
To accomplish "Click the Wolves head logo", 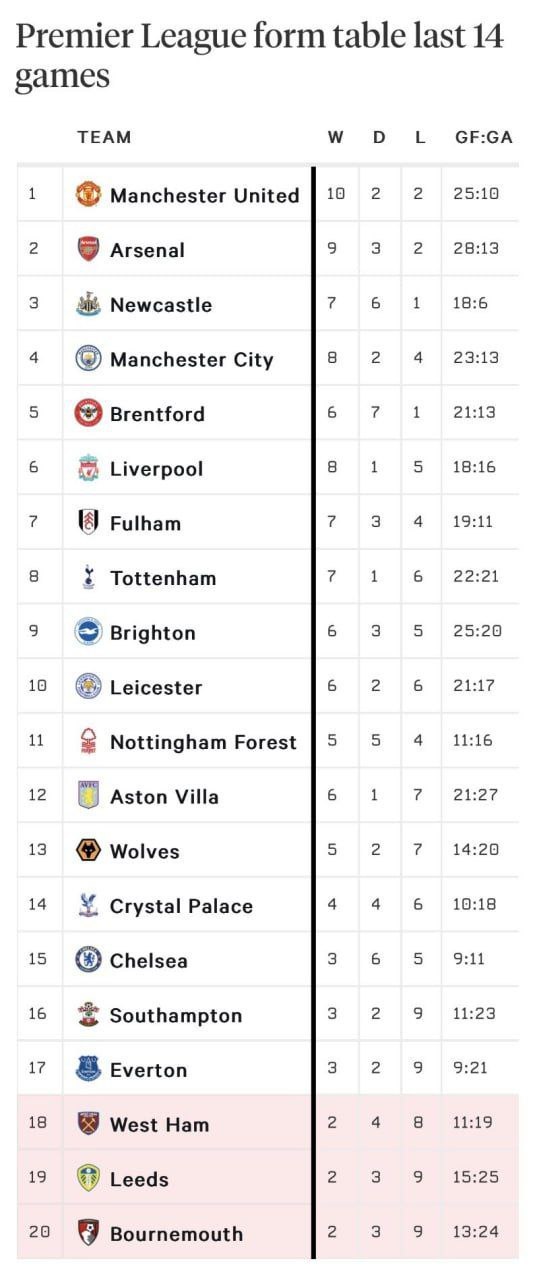I will coord(89,851).
